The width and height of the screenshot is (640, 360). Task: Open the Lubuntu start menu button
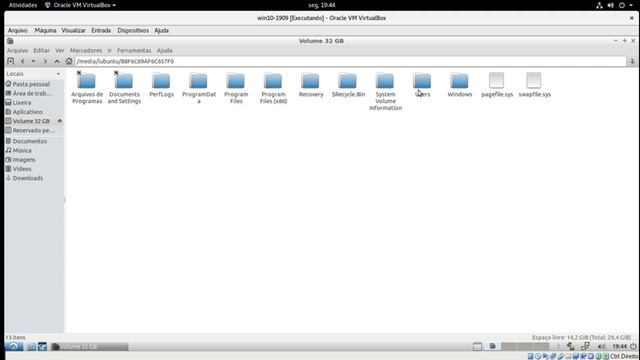[x=13, y=347]
